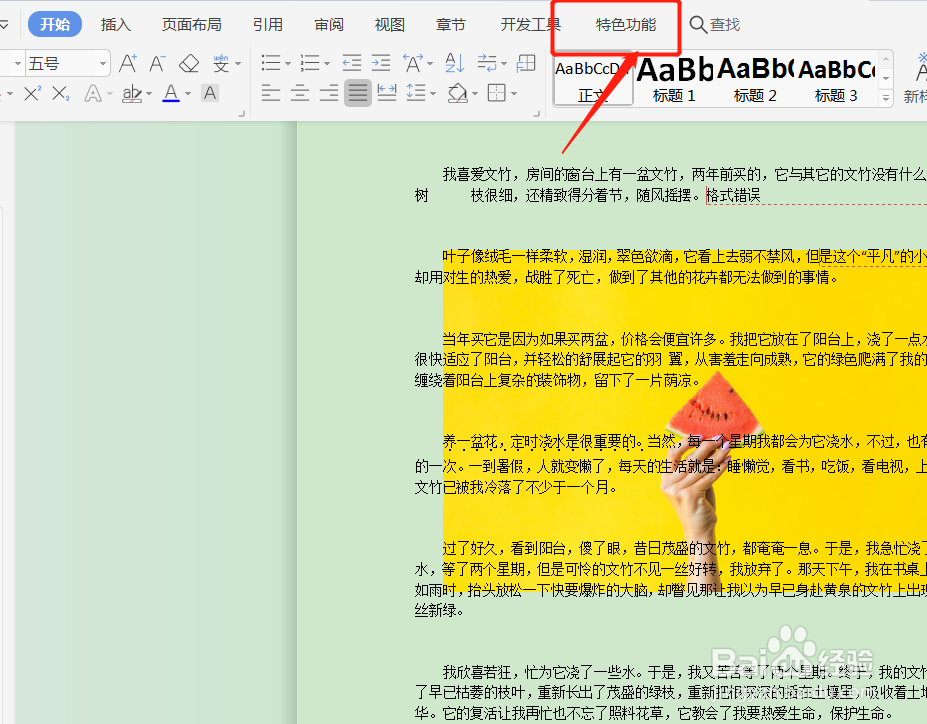The width and height of the screenshot is (927, 724).
Task: Open the 开发工具 tab
Action: (530, 24)
